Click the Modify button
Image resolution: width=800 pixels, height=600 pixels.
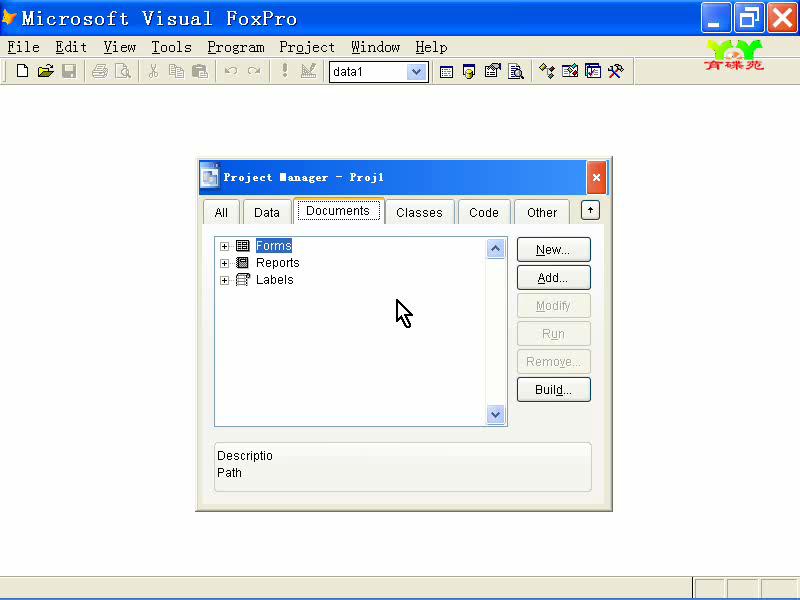pos(554,306)
